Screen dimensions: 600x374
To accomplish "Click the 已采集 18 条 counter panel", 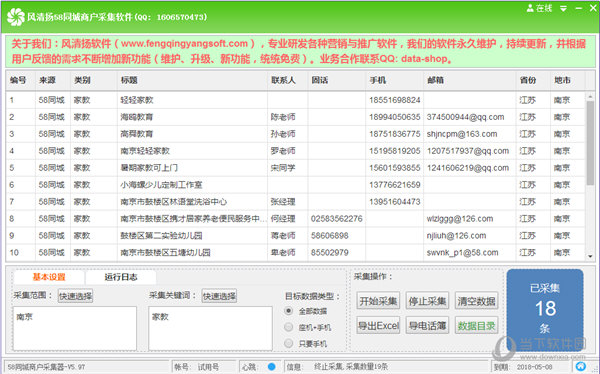I will point(545,309).
